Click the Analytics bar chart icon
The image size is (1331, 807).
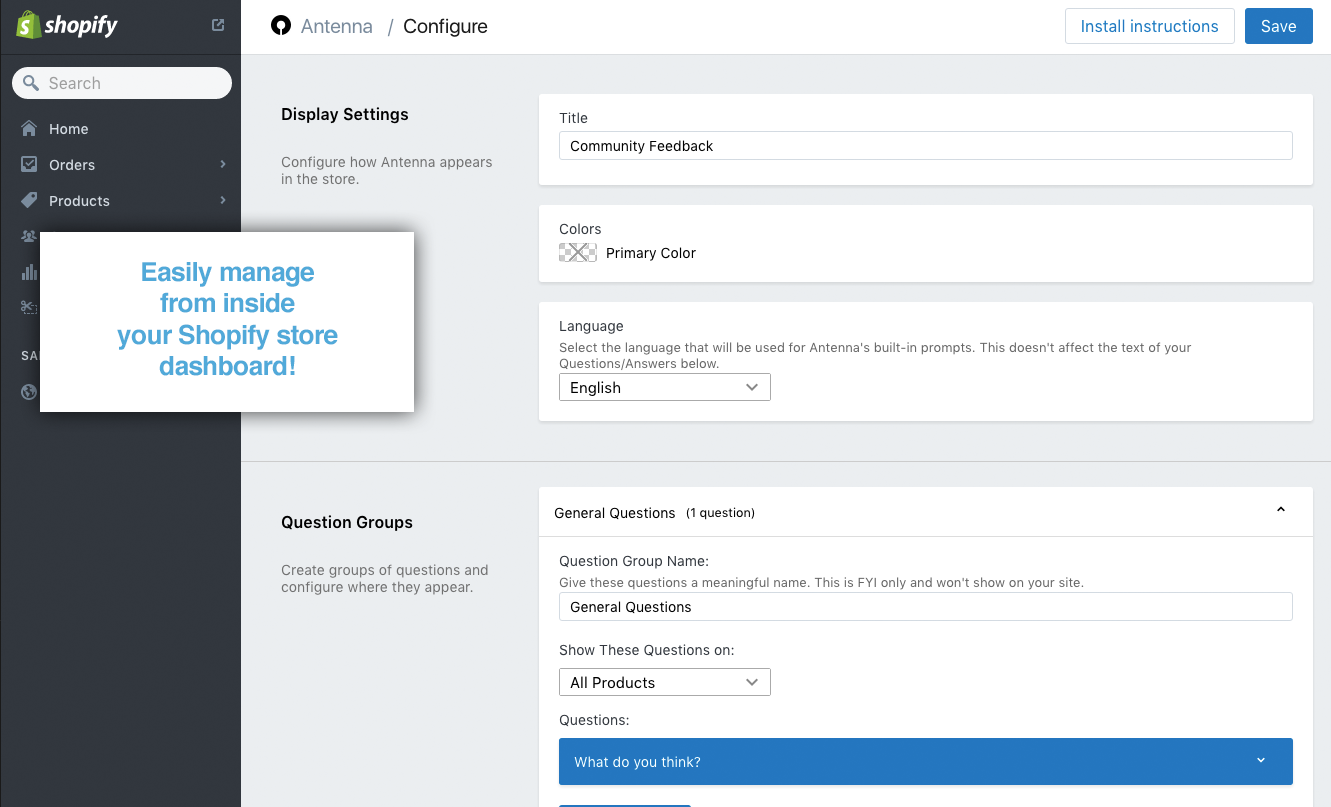coord(29,272)
